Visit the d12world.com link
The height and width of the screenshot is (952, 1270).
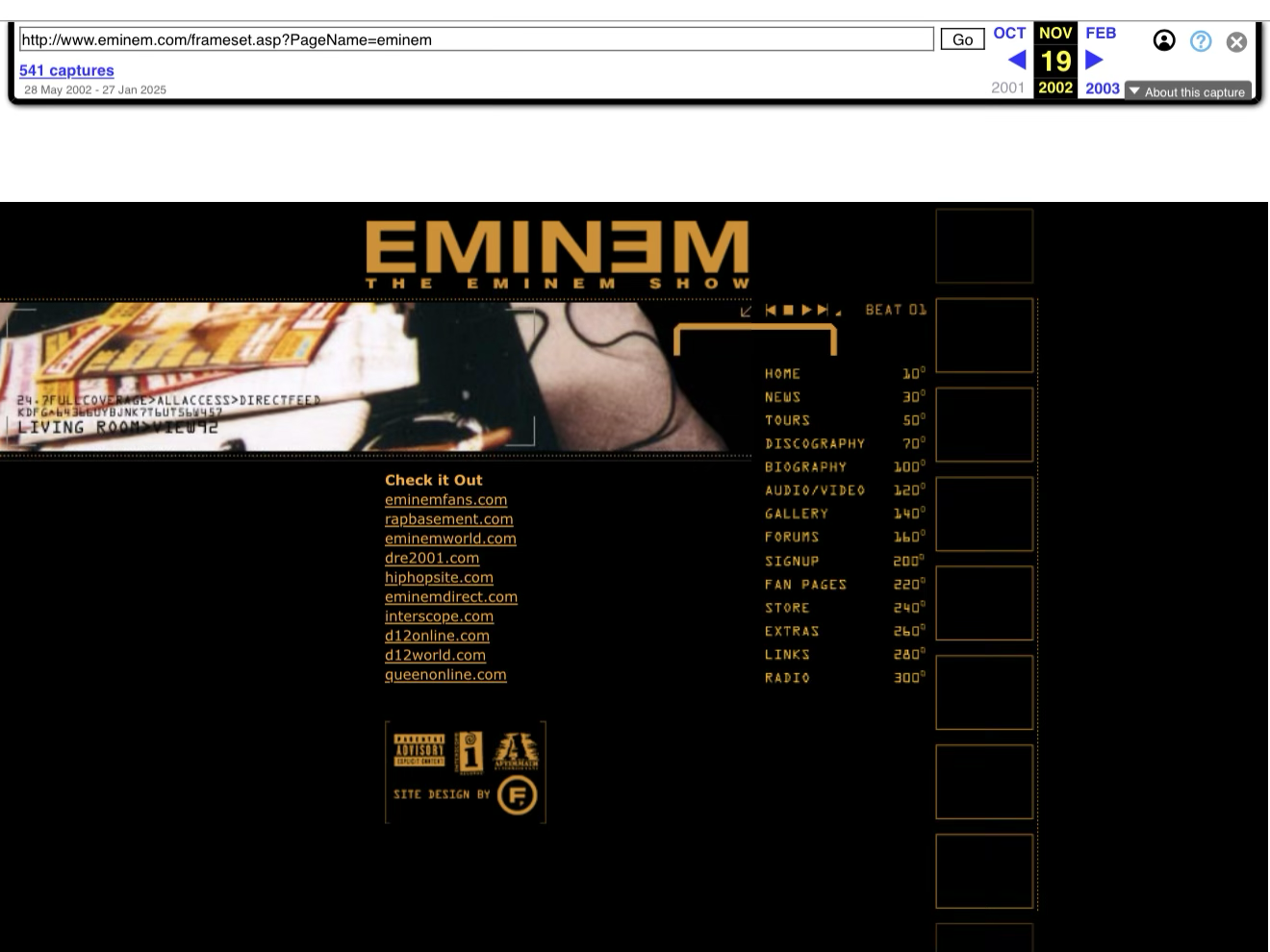tap(435, 655)
